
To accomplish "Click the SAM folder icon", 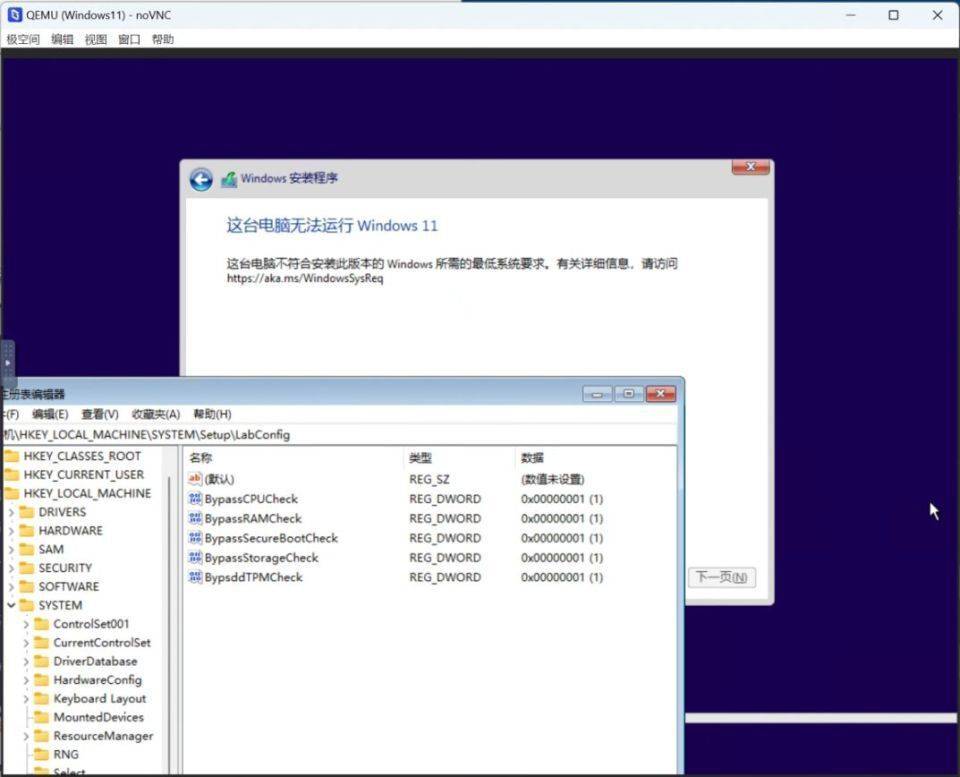I will pyautogui.click(x=27, y=549).
